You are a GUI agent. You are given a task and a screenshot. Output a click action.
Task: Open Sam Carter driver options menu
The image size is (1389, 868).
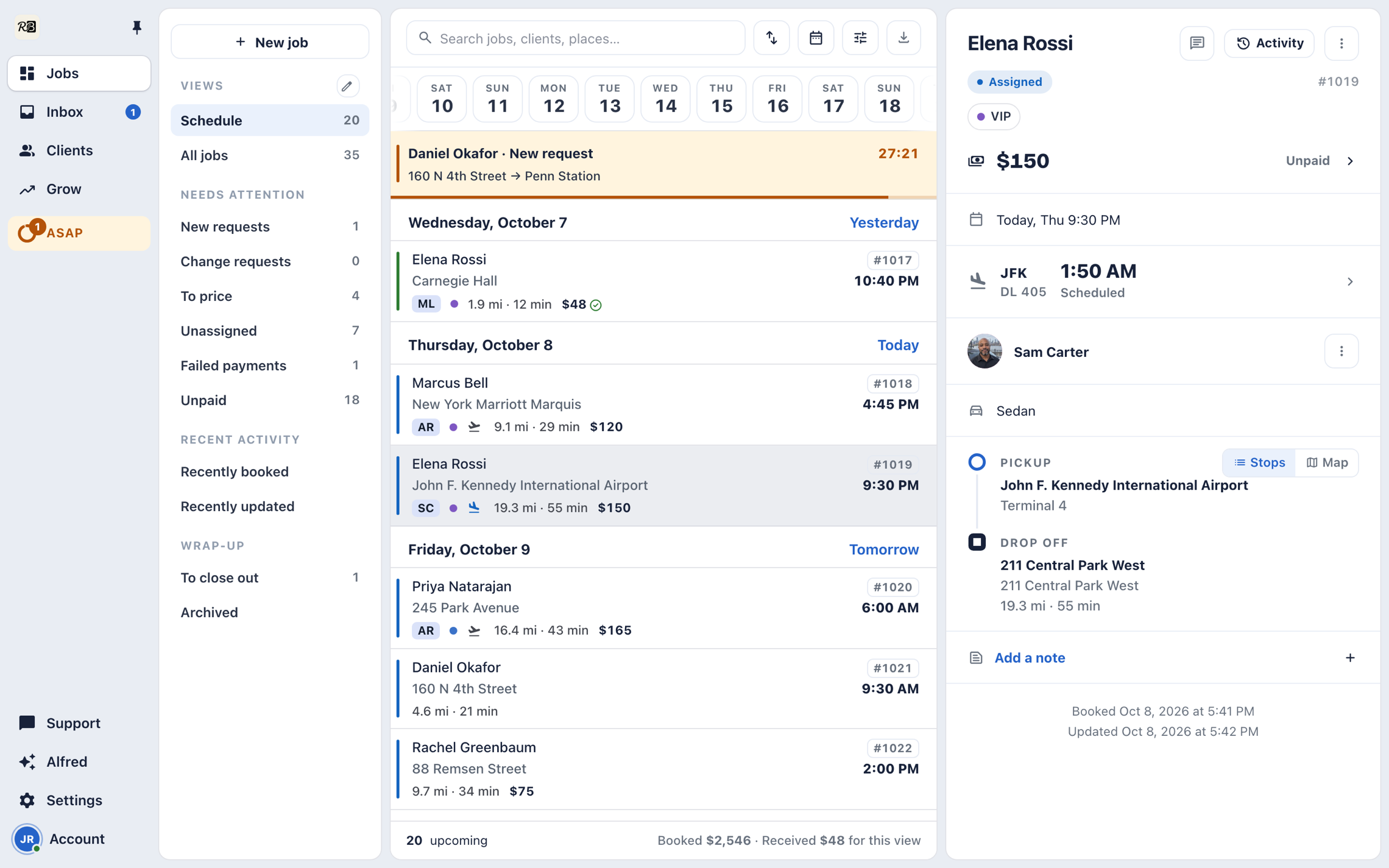click(x=1341, y=351)
